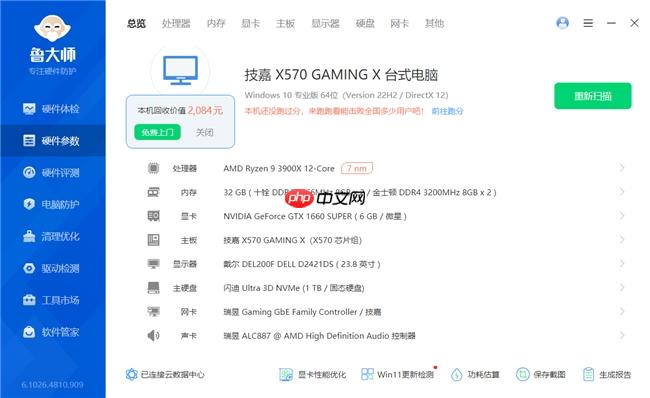Switch to the 显卡 tab
Screen dimensions: 650x398
tap(250, 24)
